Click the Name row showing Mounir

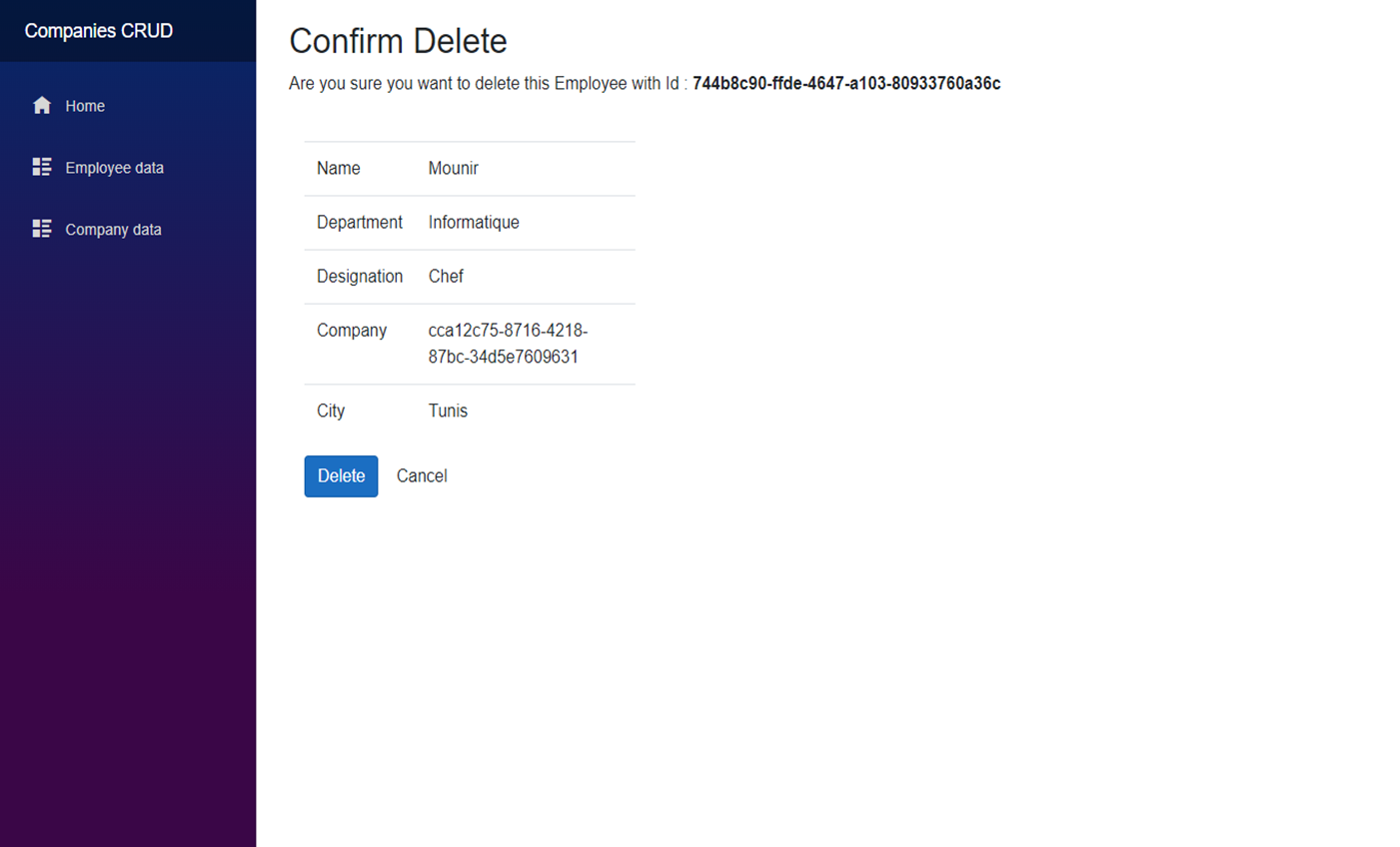[453, 168]
